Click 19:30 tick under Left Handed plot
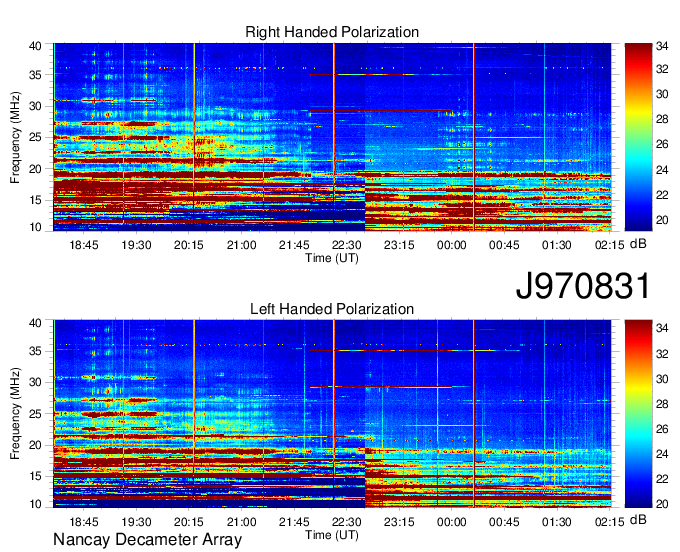 click(136, 523)
